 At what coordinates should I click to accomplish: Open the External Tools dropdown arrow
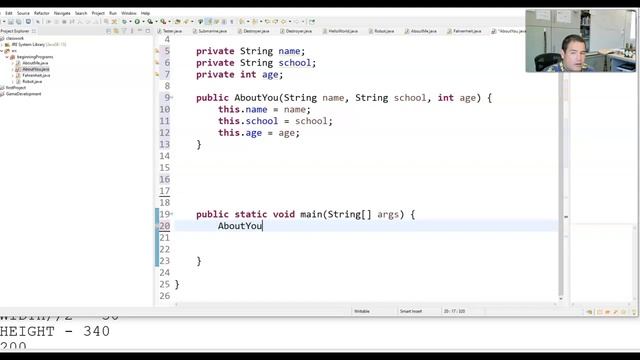point(169,22)
